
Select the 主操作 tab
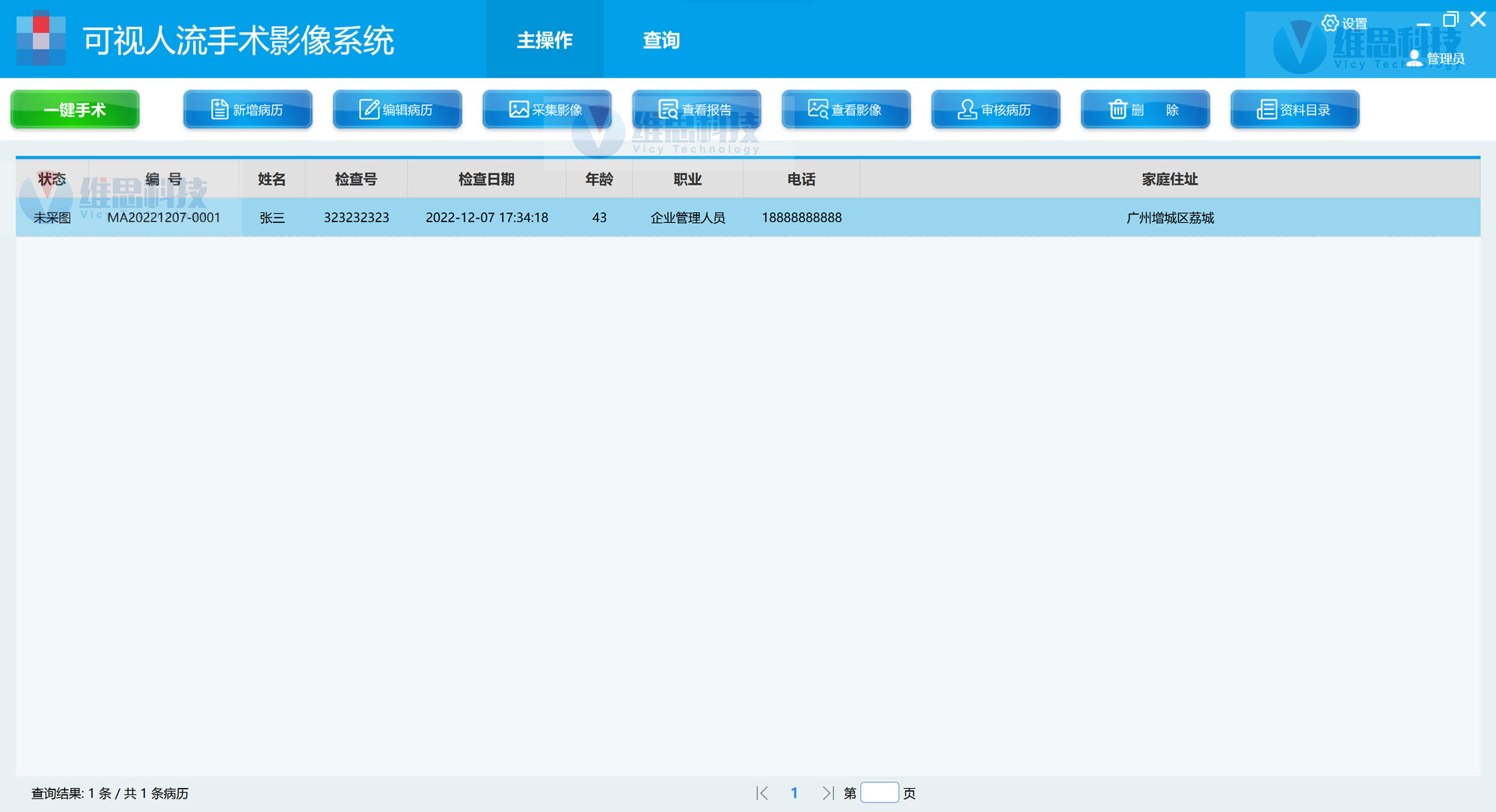[545, 40]
